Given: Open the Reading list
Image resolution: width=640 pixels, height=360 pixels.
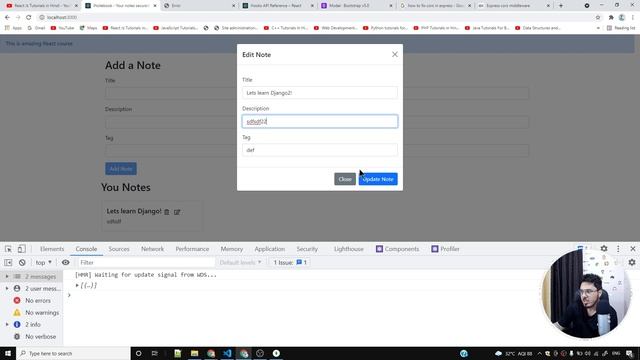Looking at the screenshot, I should tap(621, 28).
